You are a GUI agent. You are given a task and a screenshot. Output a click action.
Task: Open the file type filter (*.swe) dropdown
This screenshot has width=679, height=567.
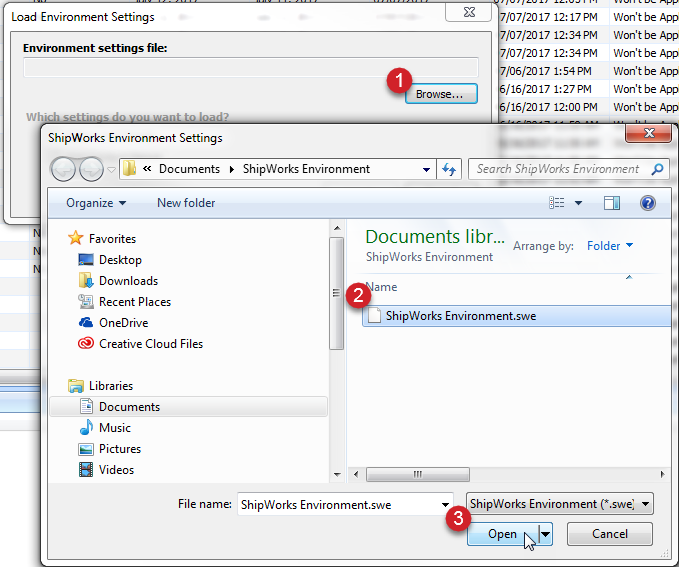[x=559, y=504]
